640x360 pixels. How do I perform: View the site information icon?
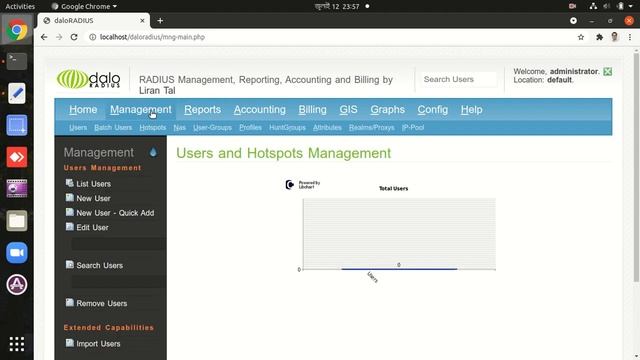coord(93,37)
